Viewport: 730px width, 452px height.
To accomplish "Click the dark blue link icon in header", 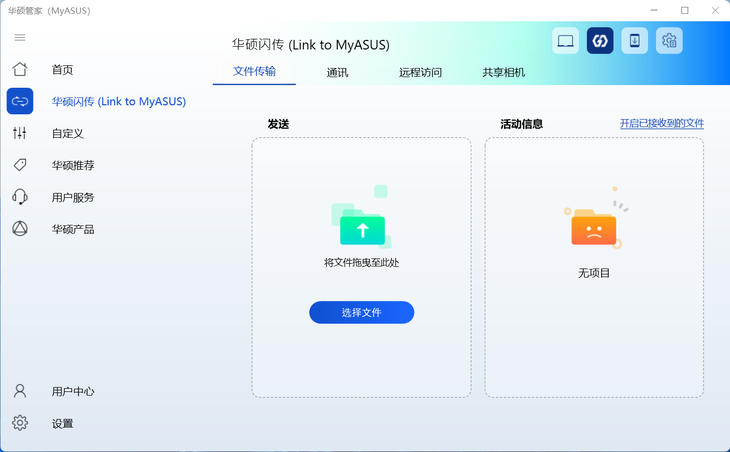I will 600,40.
